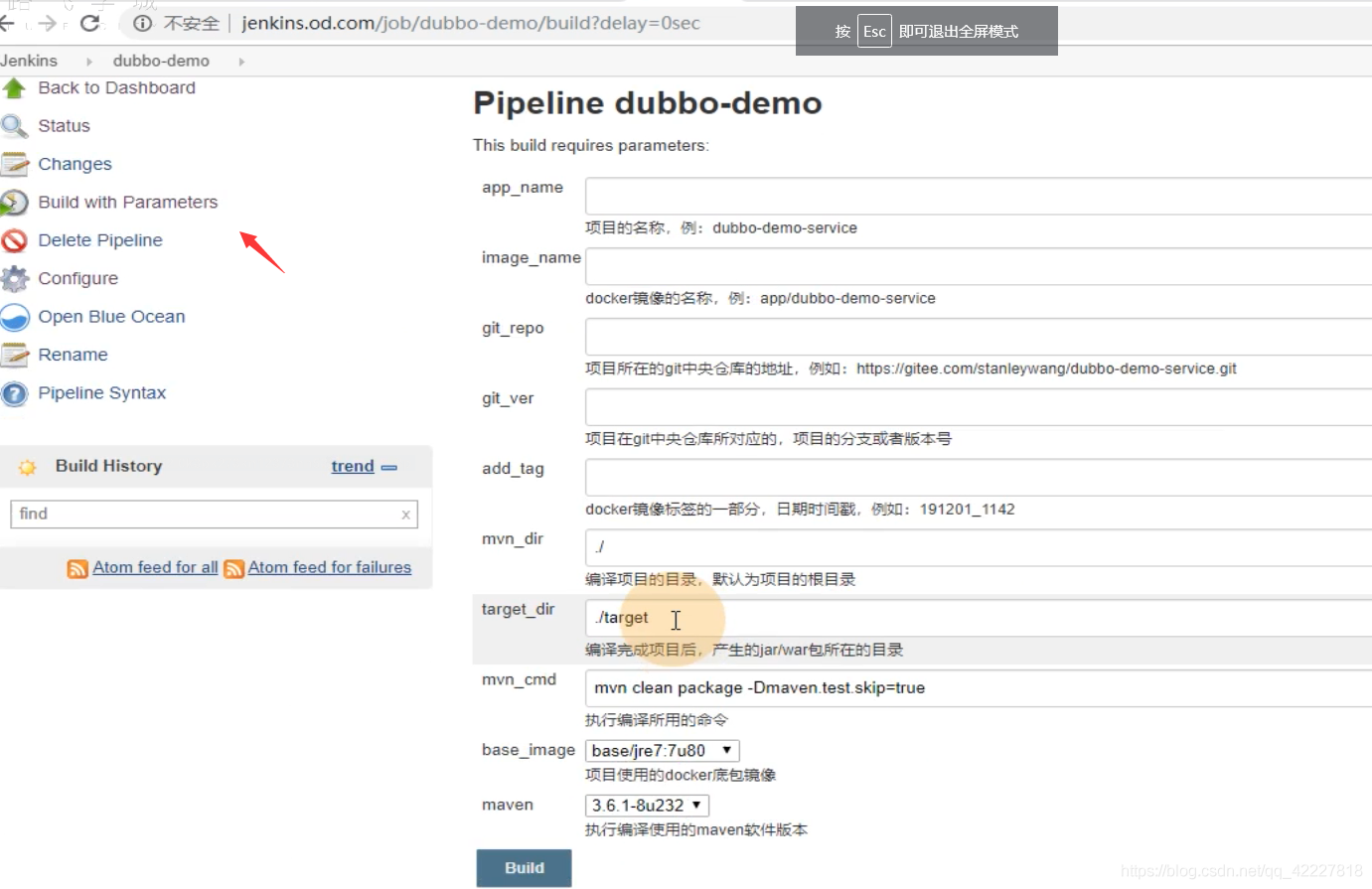Select Delete Pipeline
The height and width of the screenshot is (889, 1372).
[100, 240]
